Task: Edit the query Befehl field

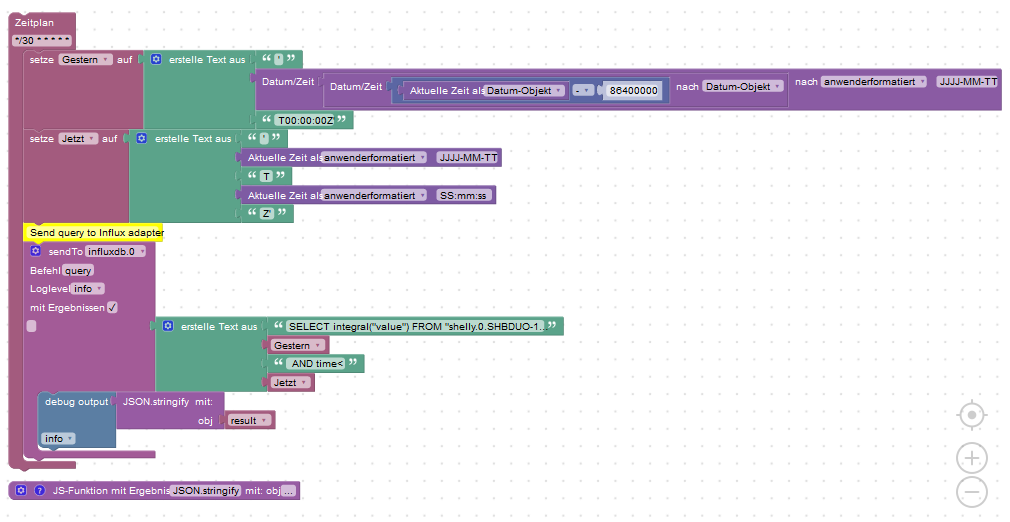Action: click(78, 271)
